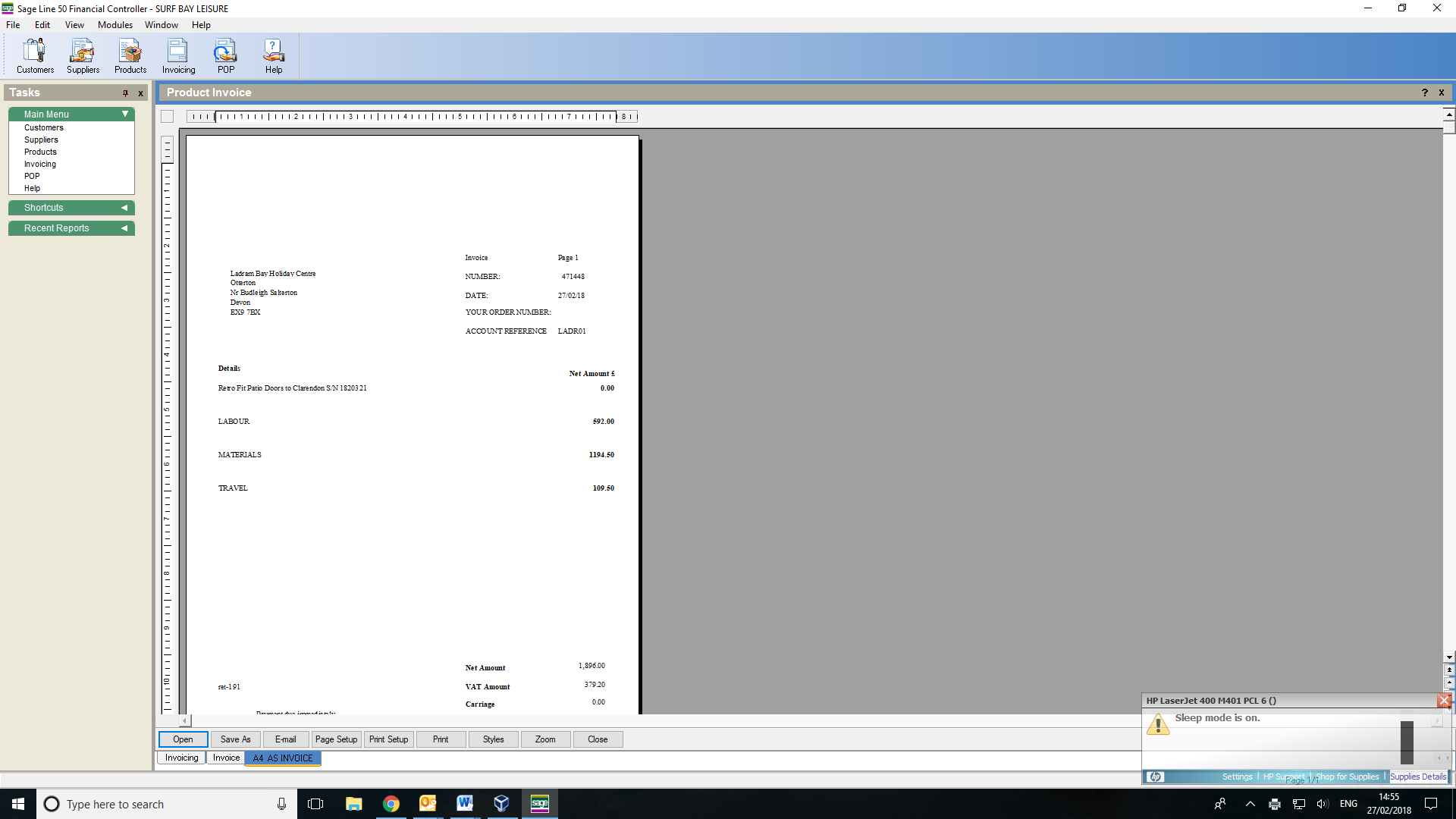The image size is (1456, 819).
Task: Open the Customers module icon
Action: 35,56
